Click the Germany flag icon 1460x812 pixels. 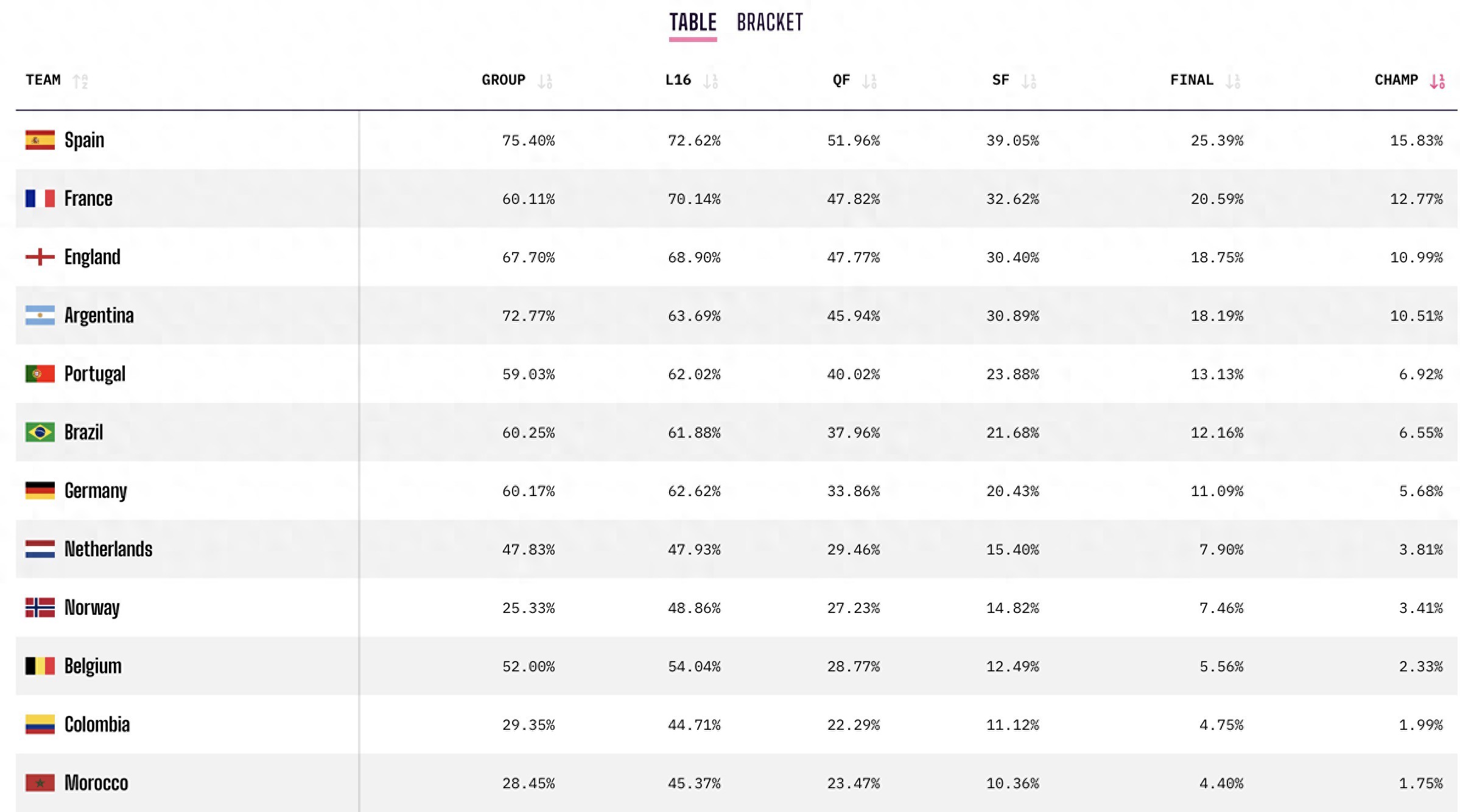tap(39, 491)
